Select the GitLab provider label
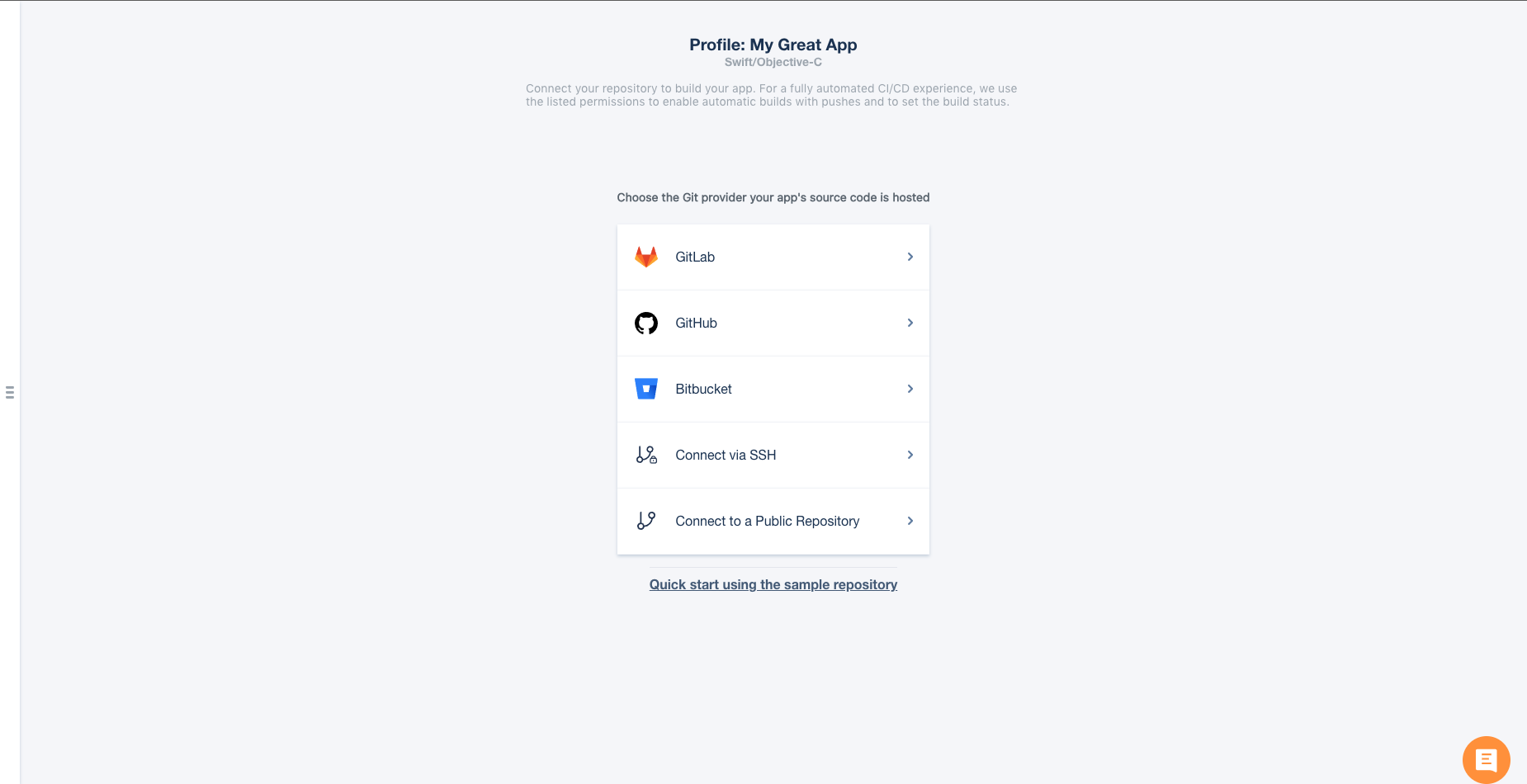 point(695,257)
